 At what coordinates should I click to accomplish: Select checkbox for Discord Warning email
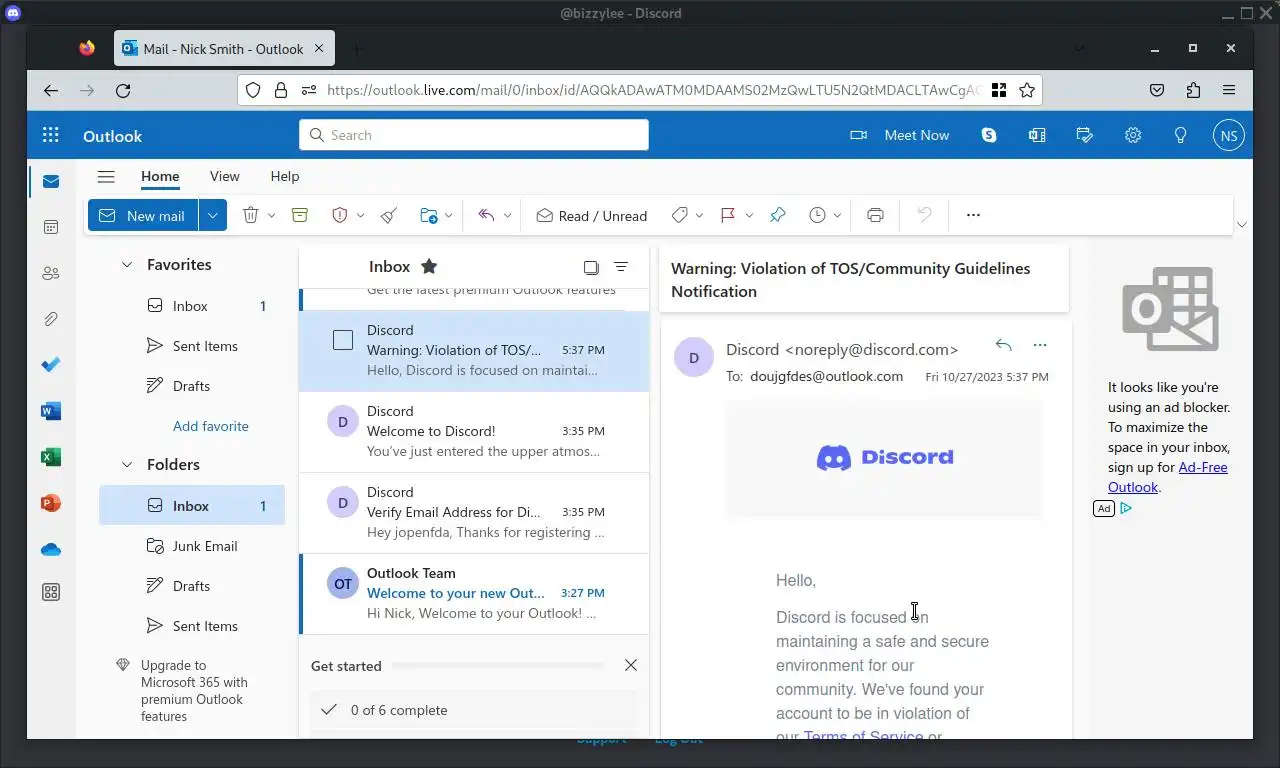pos(343,340)
